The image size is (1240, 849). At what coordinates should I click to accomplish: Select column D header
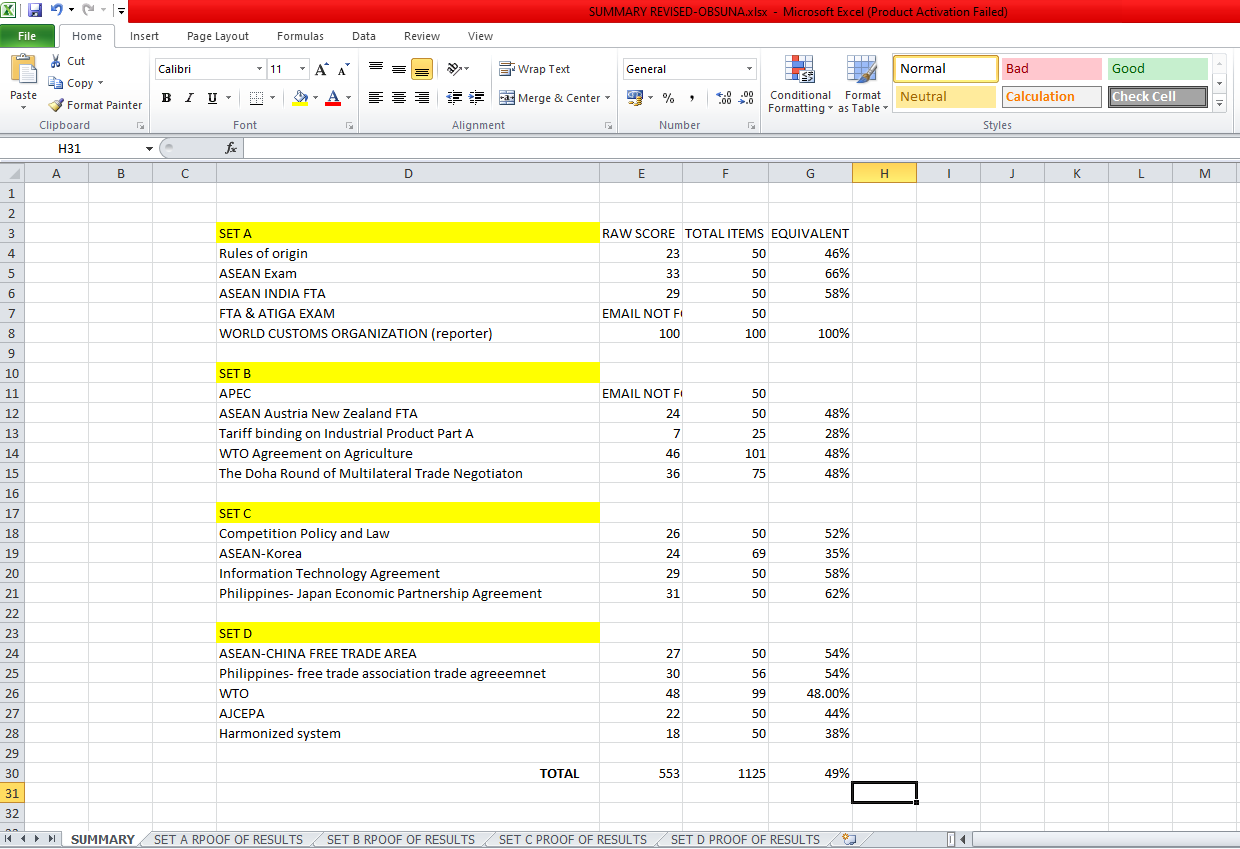coord(408,173)
